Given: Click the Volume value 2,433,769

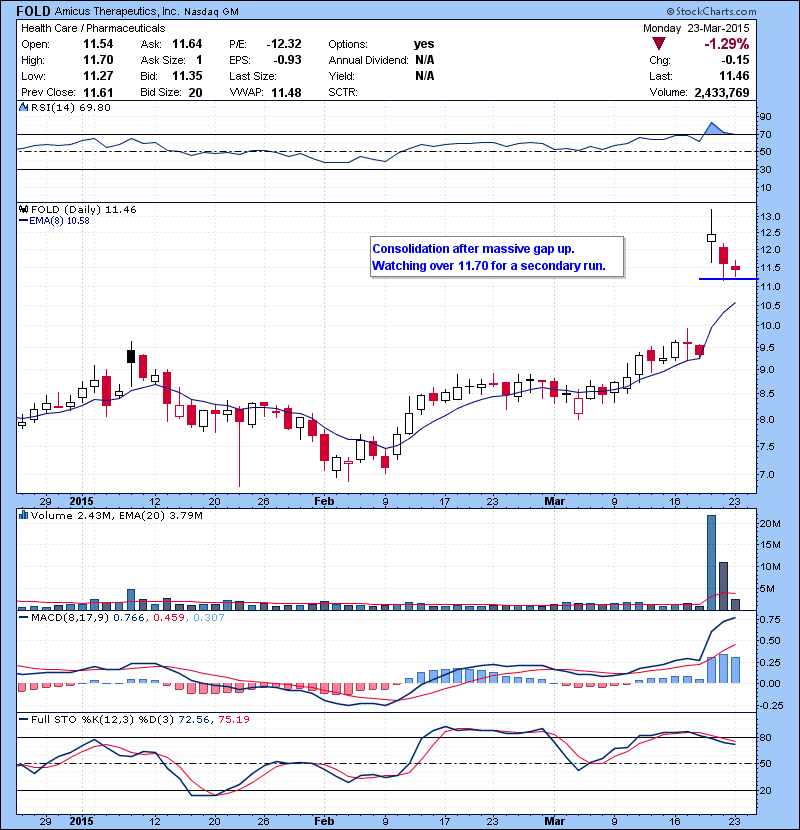Looking at the screenshot, I should (x=722, y=93).
